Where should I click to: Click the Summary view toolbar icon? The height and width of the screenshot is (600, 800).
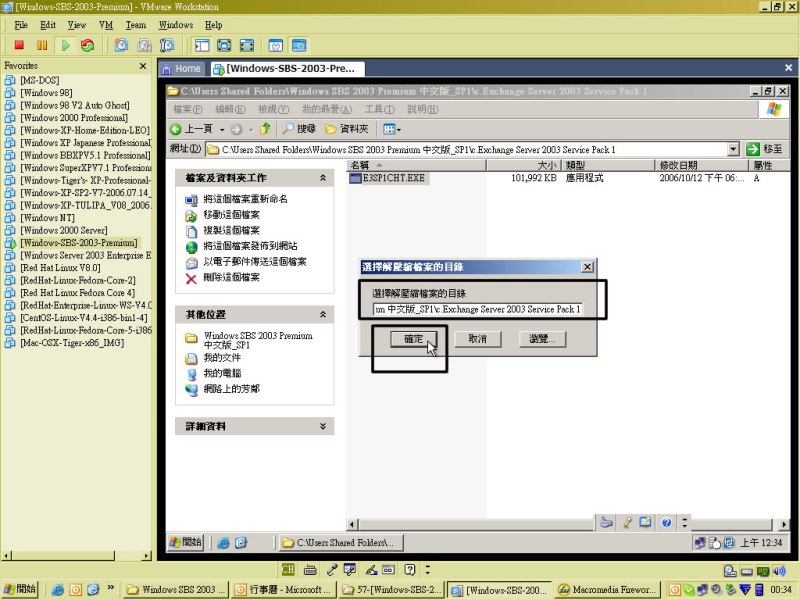276,45
